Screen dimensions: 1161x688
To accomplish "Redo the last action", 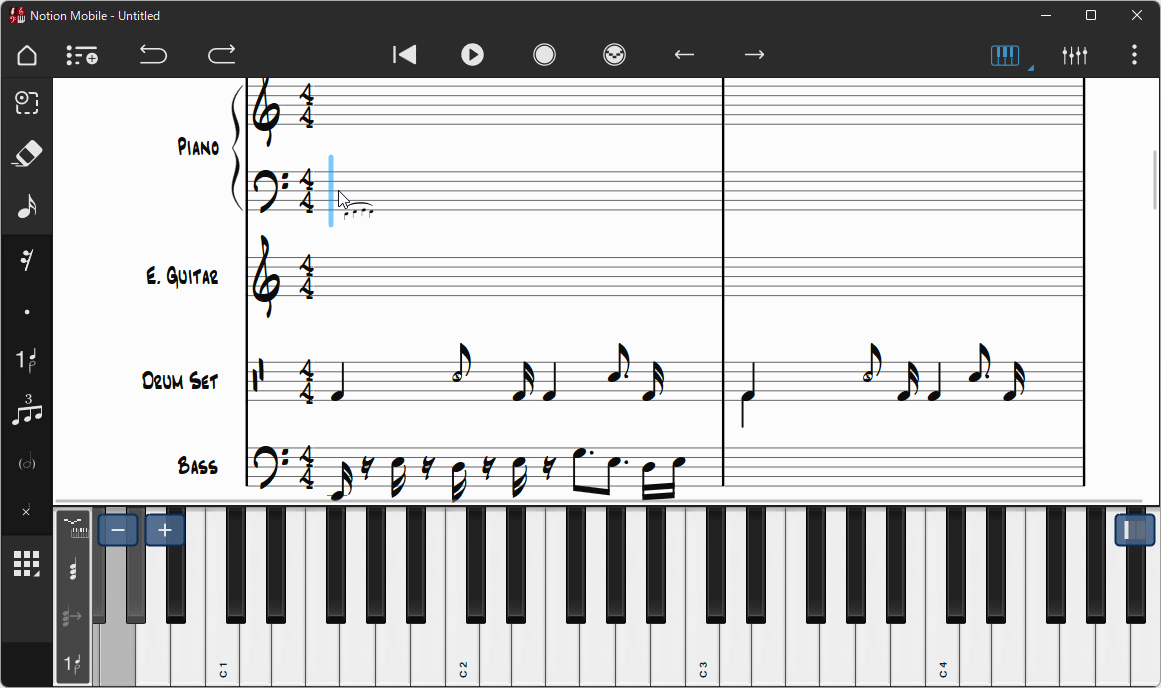I will (221, 55).
